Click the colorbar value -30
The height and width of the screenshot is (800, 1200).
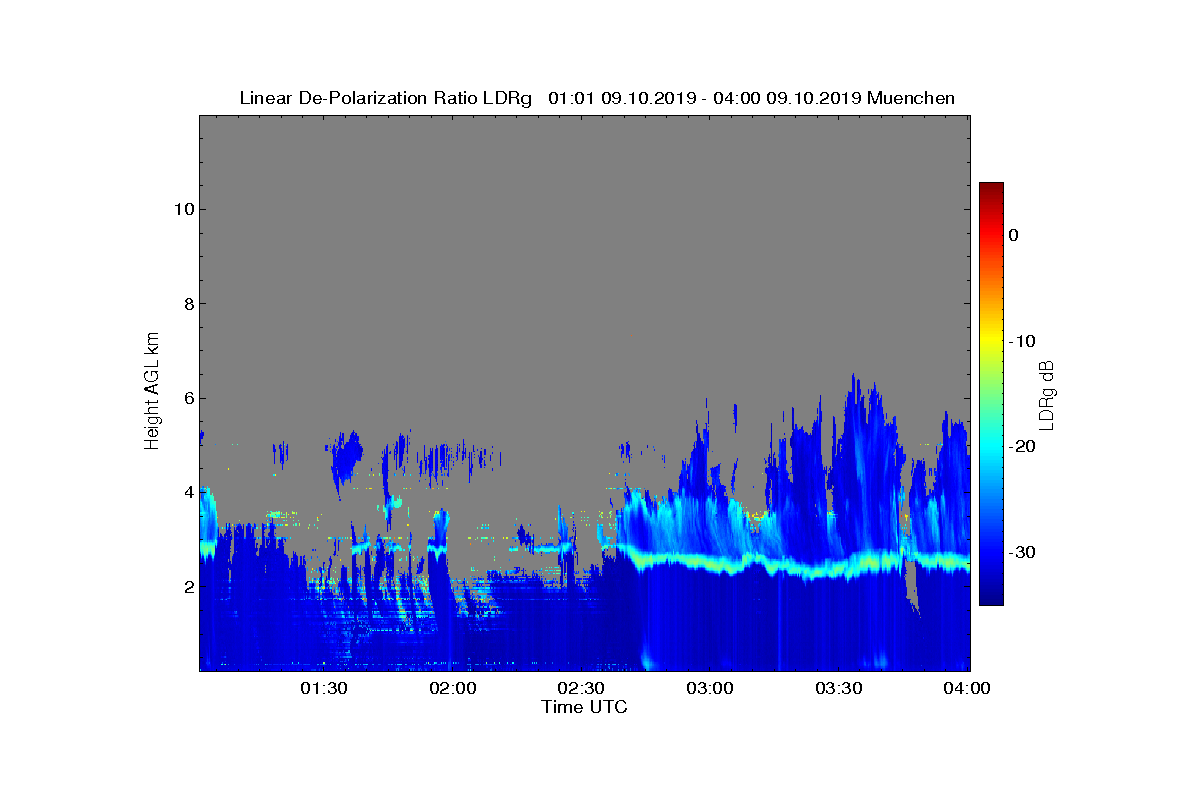point(1022,552)
